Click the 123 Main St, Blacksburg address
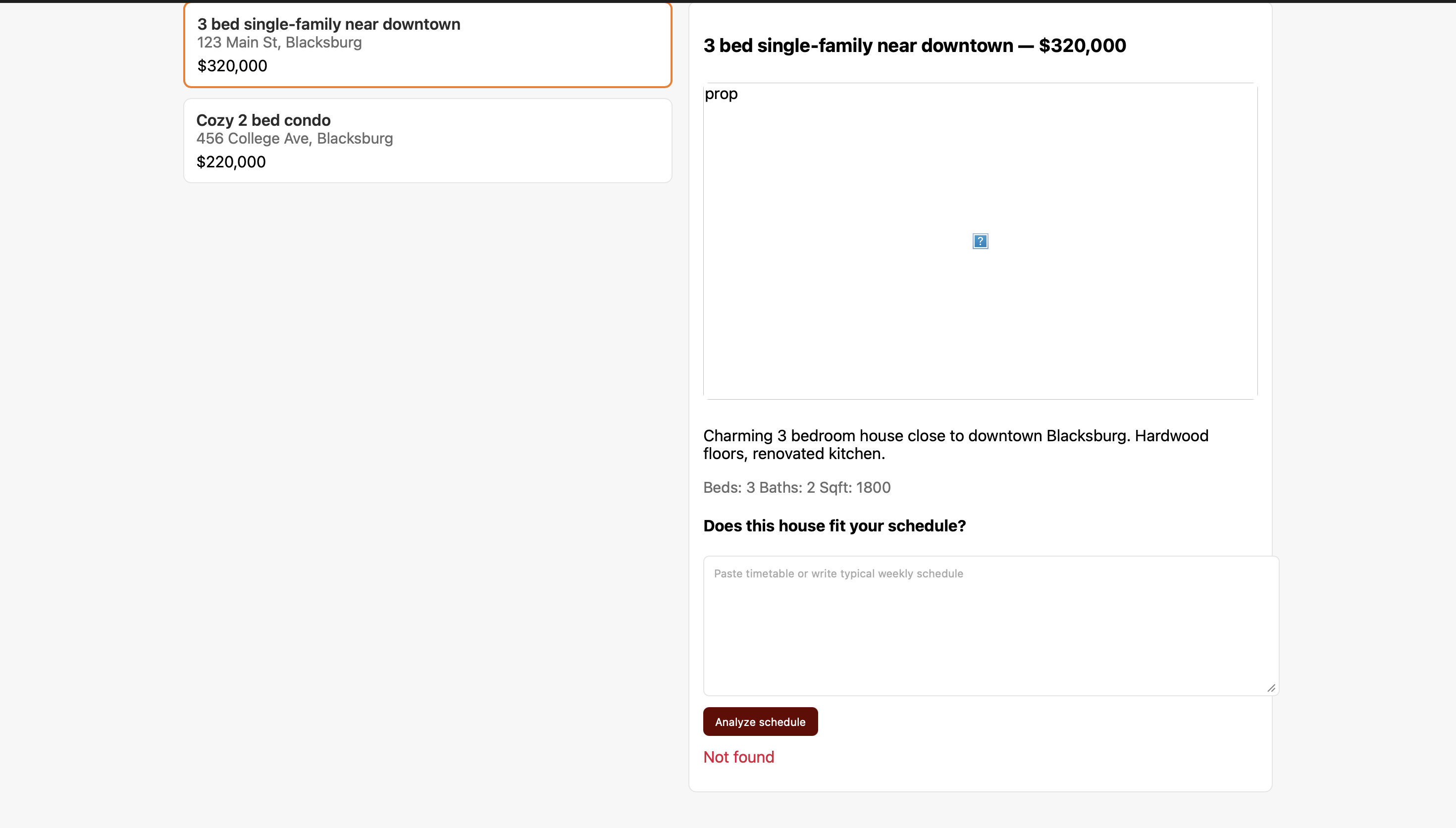Screen dimensions: 1456x828 (279, 42)
